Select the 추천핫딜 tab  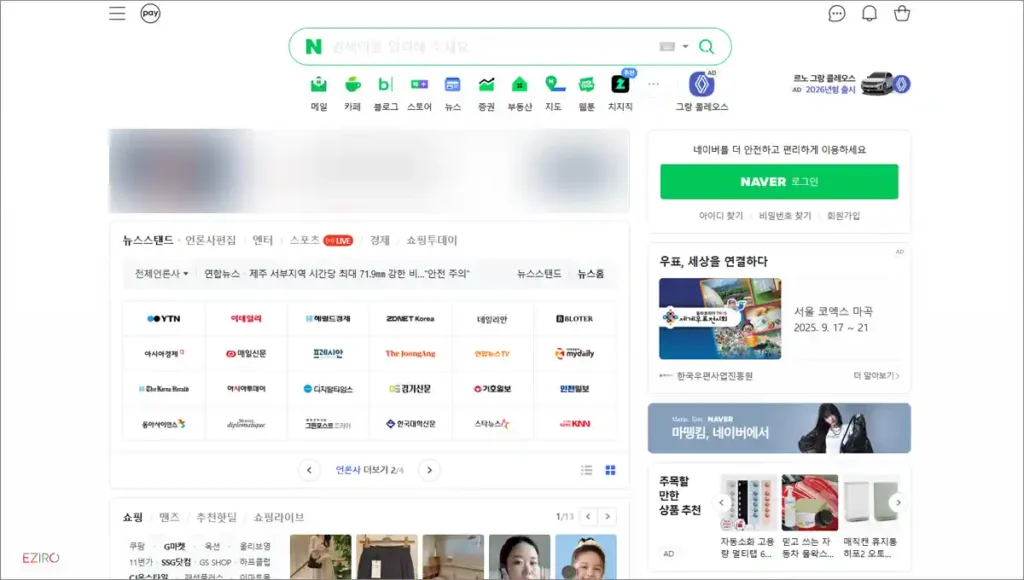(x=216, y=517)
